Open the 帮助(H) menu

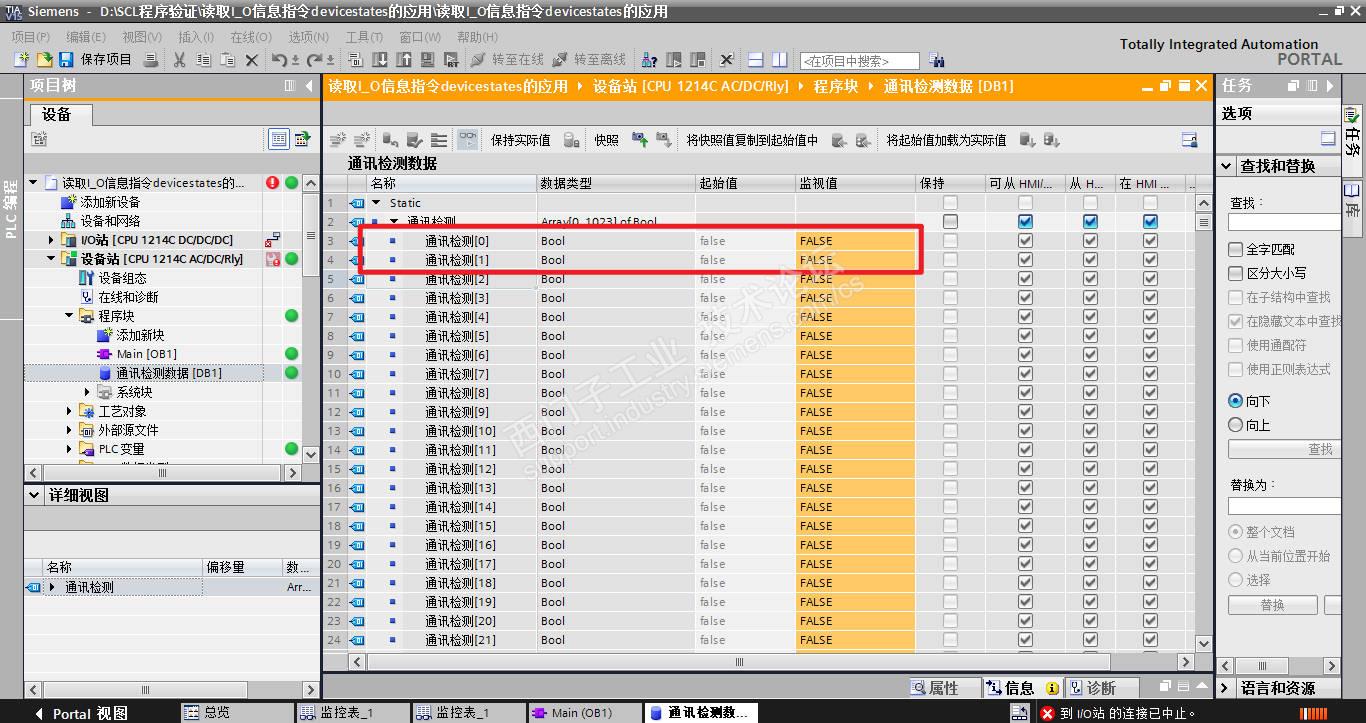click(477, 37)
